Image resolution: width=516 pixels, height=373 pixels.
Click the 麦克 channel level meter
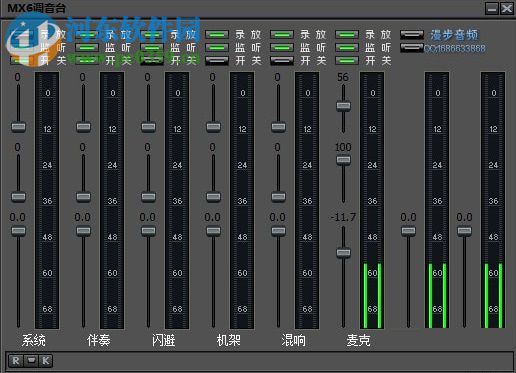[x=372, y=200]
